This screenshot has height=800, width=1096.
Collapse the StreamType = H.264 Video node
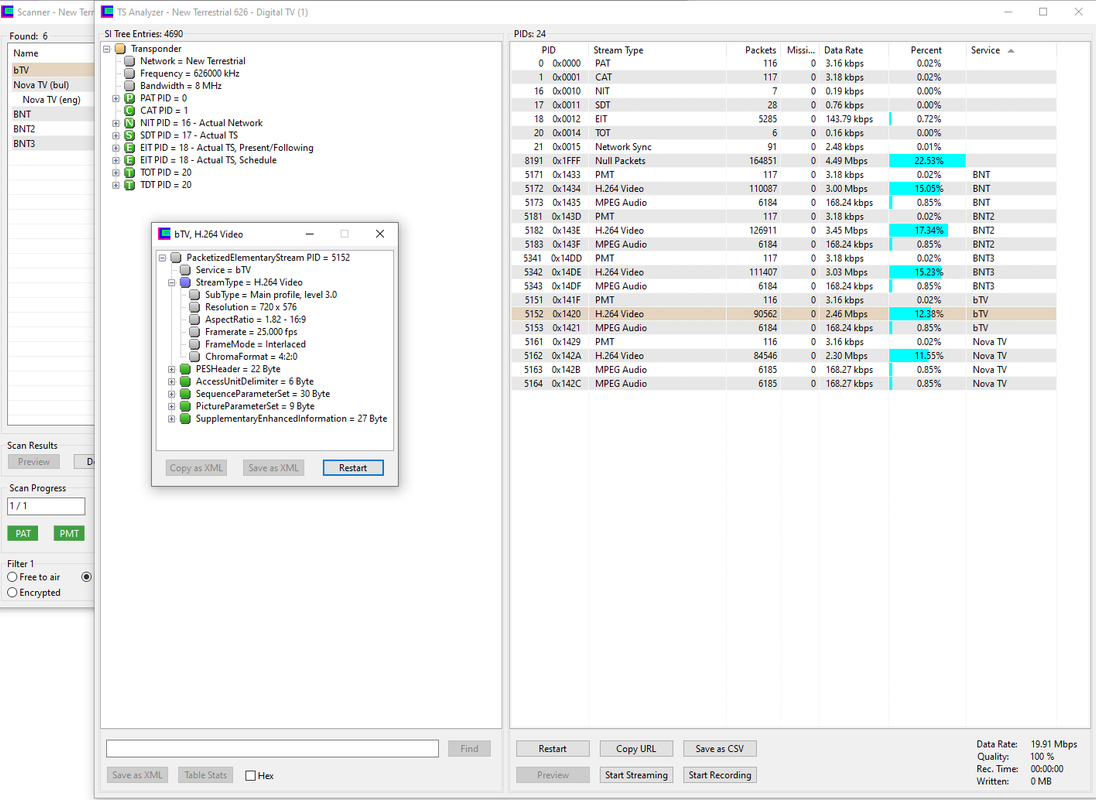tap(172, 282)
